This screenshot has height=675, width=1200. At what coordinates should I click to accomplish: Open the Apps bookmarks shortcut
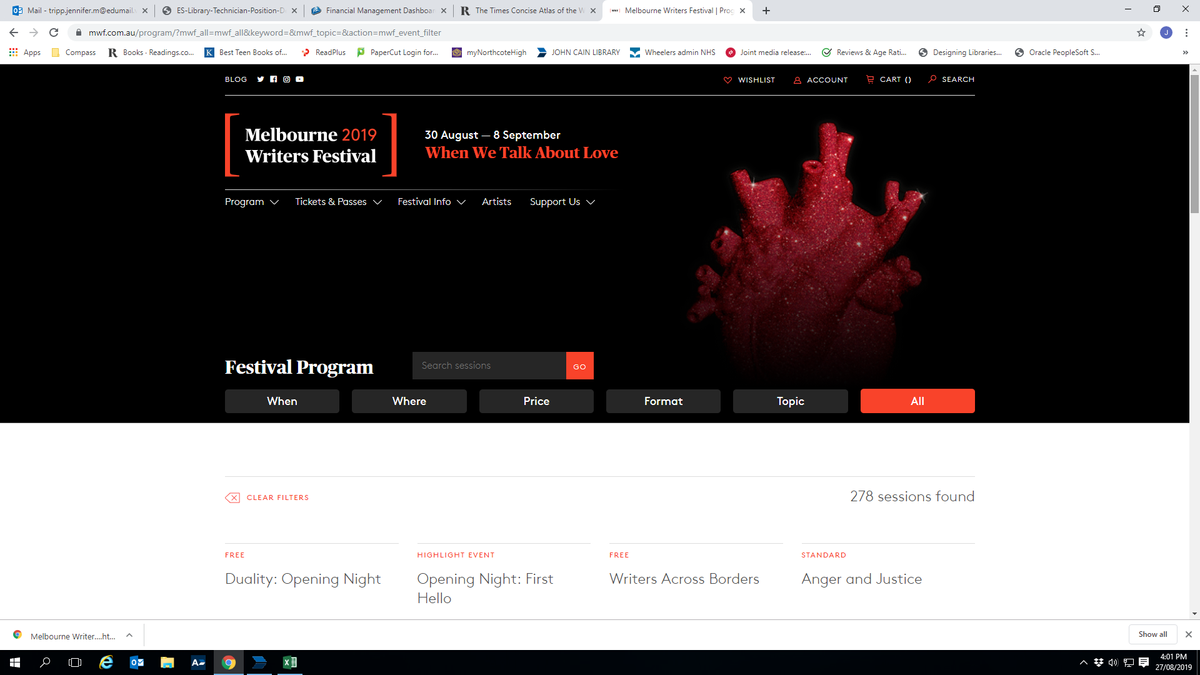24,52
